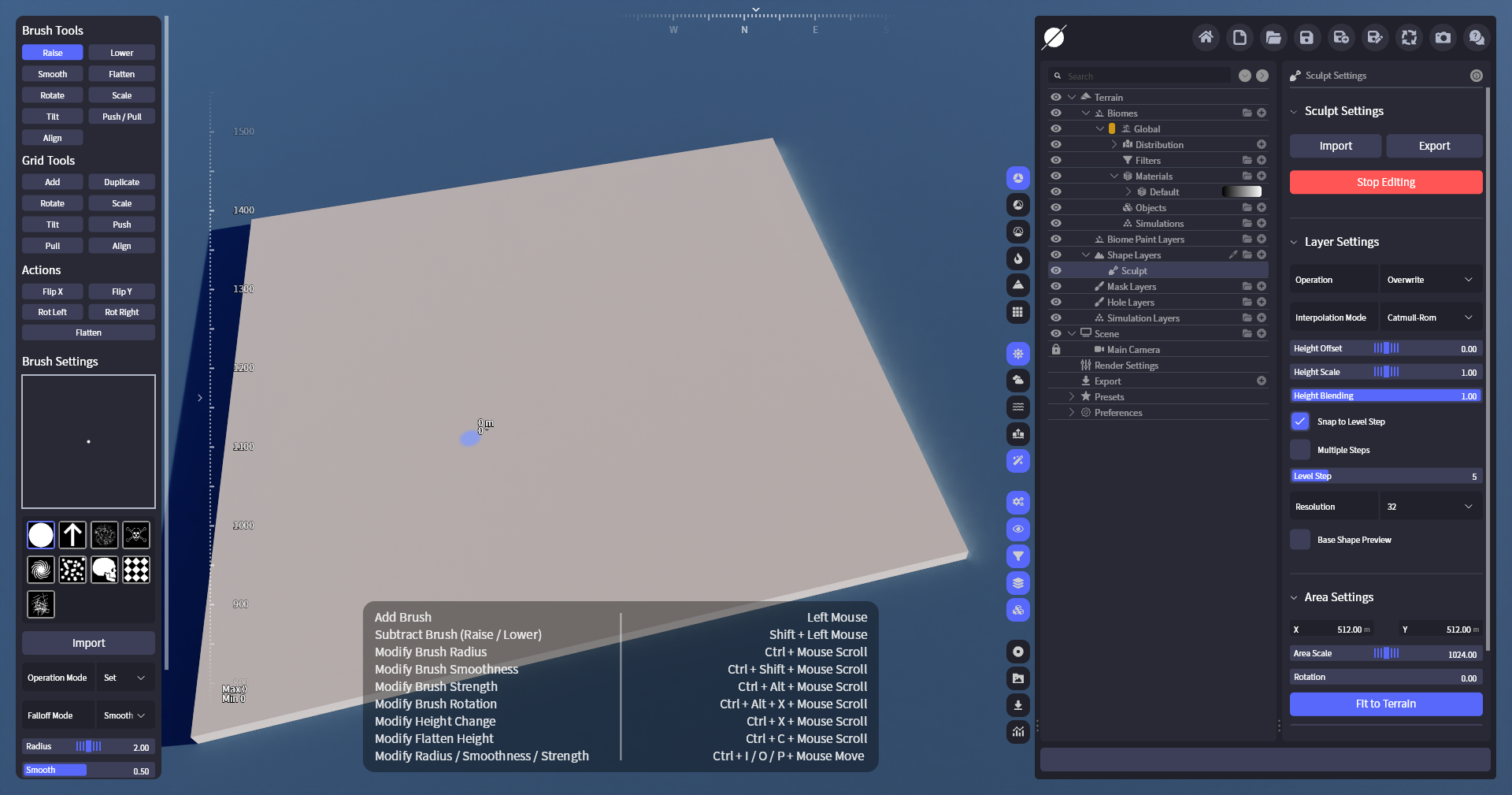Toggle visibility eye of Biomes row
This screenshot has width=1512, height=795.
click(x=1056, y=113)
